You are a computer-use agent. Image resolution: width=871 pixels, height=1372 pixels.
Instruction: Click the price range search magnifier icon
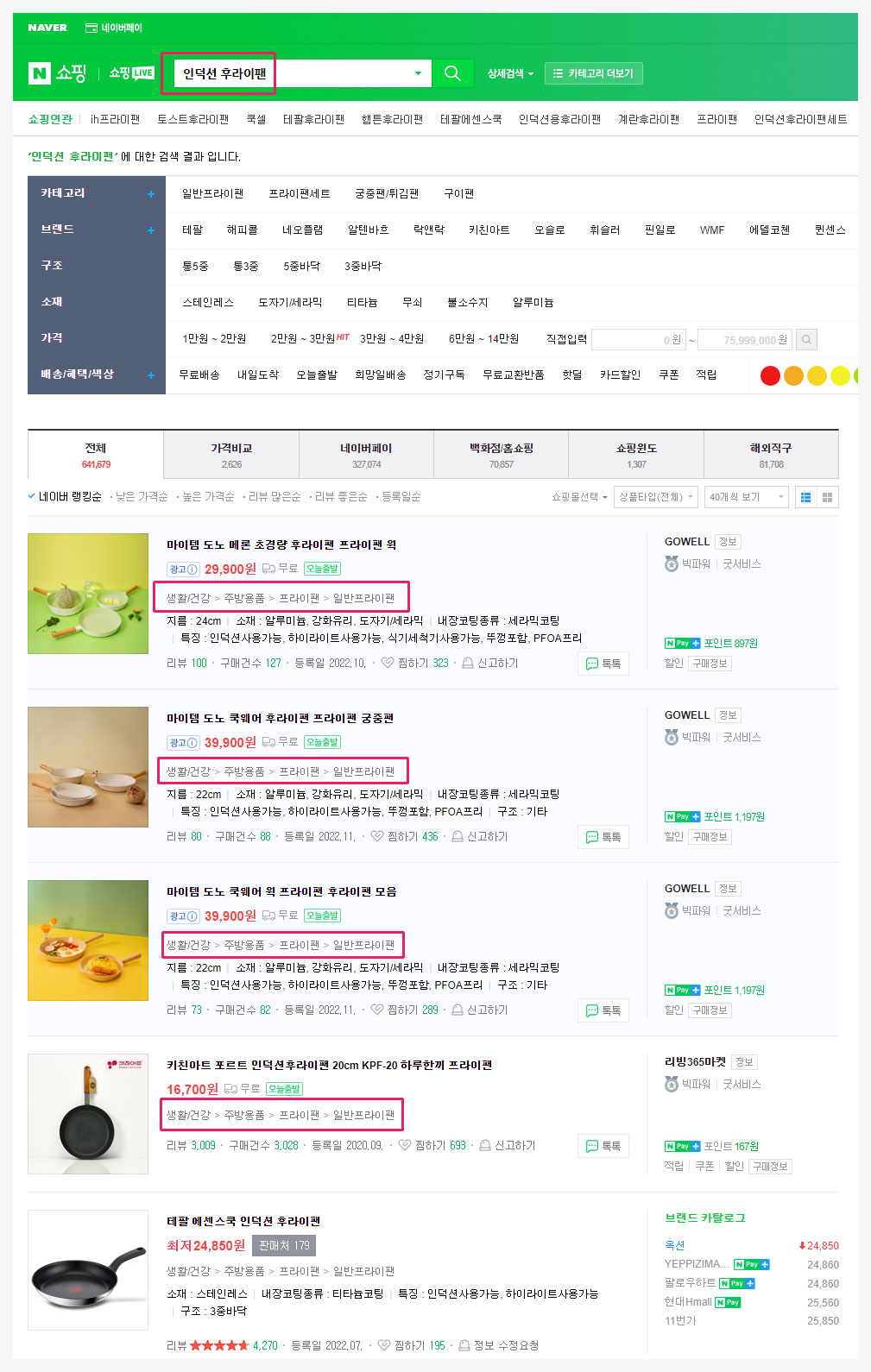806,340
